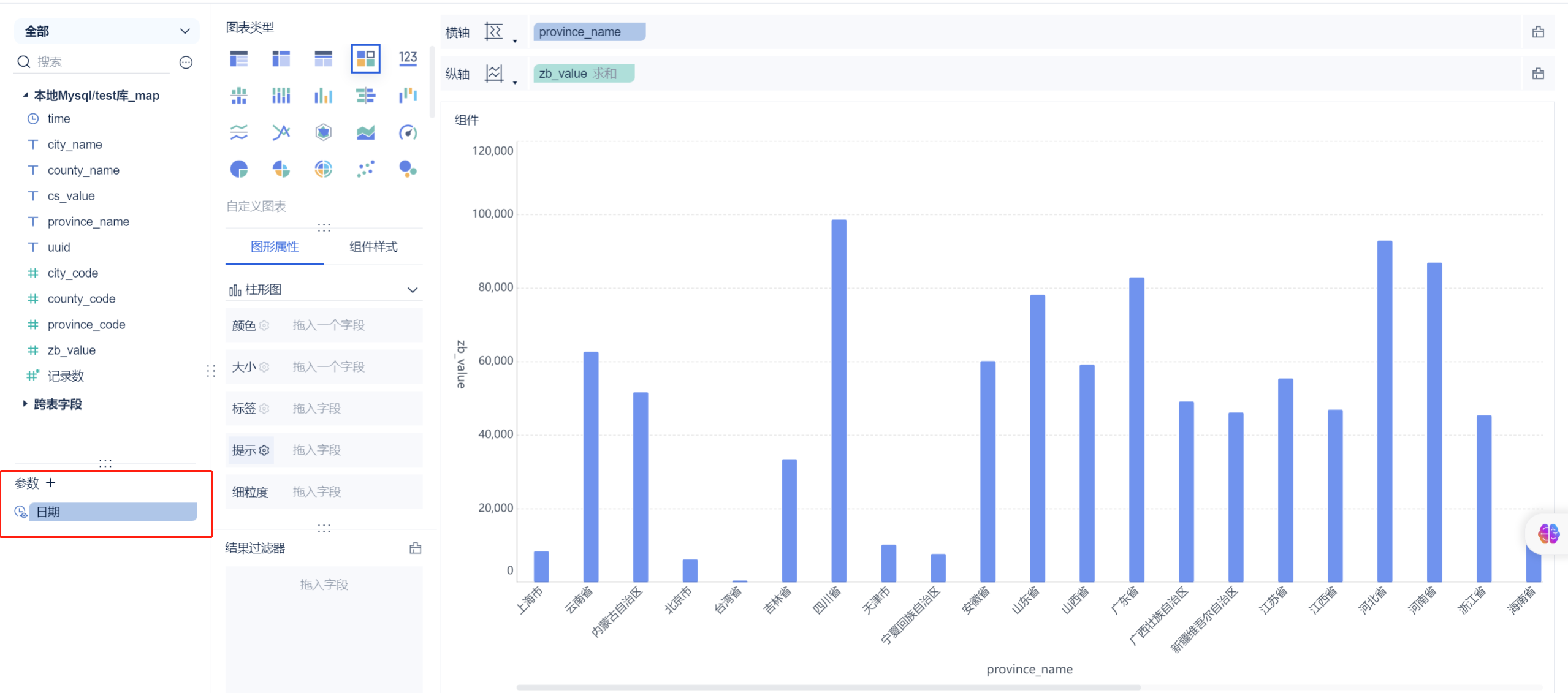The width and height of the screenshot is (1568, 693).
Task: Select the time field
Action: click(59, 119)
